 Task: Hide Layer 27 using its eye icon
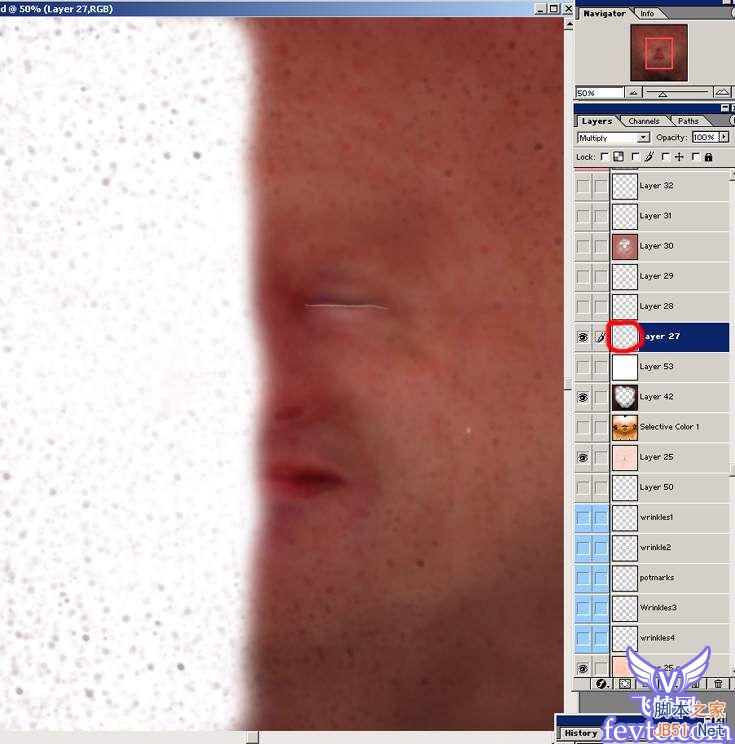point(583,337)
